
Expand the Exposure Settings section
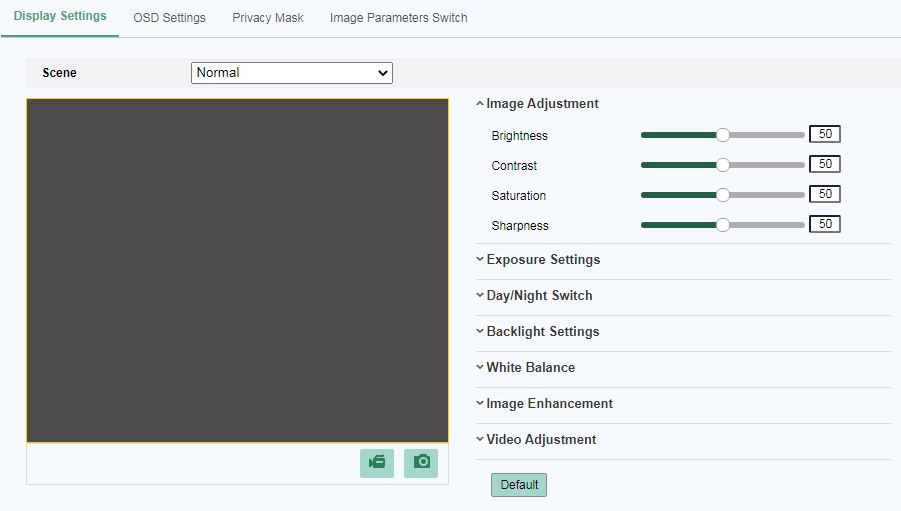pyautogui.click(x=542, y=260)
